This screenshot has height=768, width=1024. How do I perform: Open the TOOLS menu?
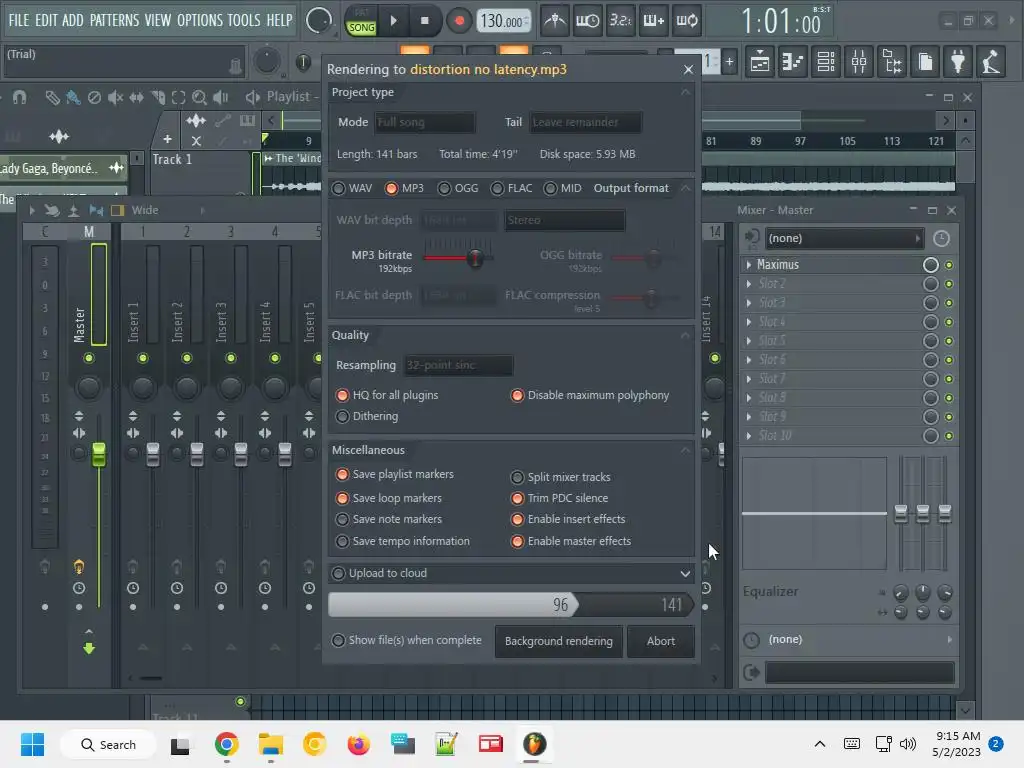tap(244, 20)
